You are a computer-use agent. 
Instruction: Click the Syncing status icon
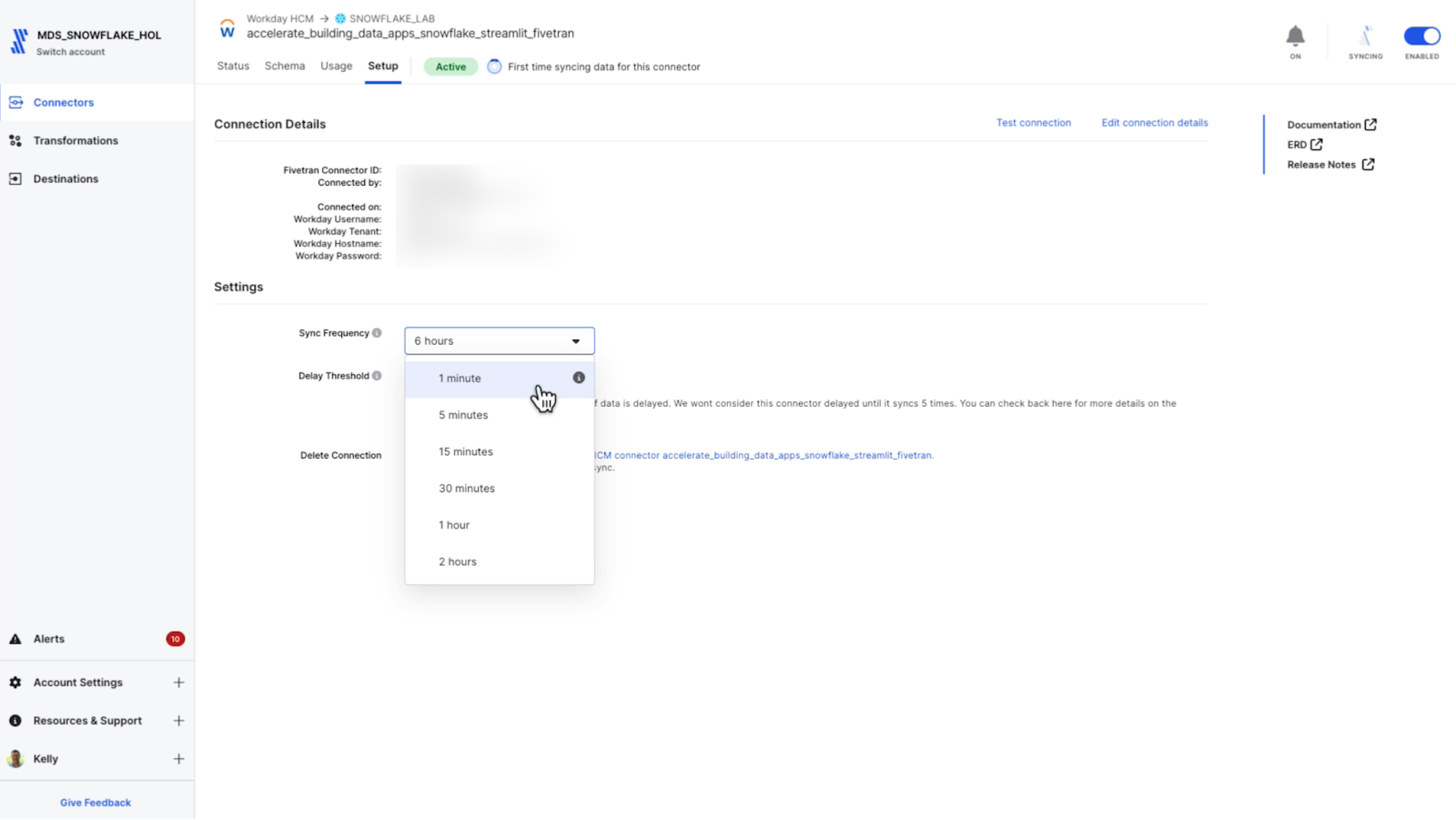(1365, 36)
